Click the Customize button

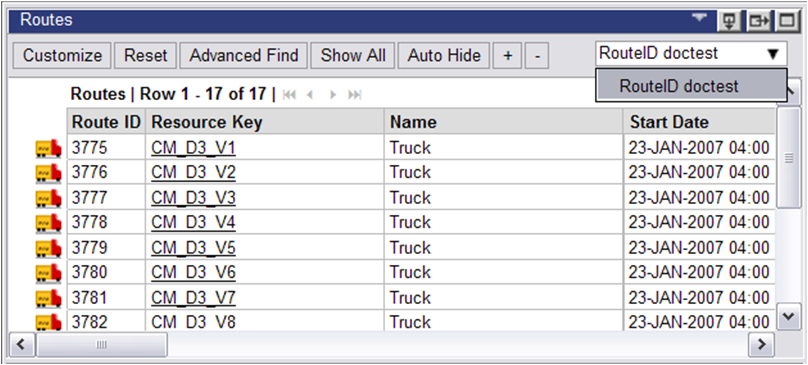62,55
